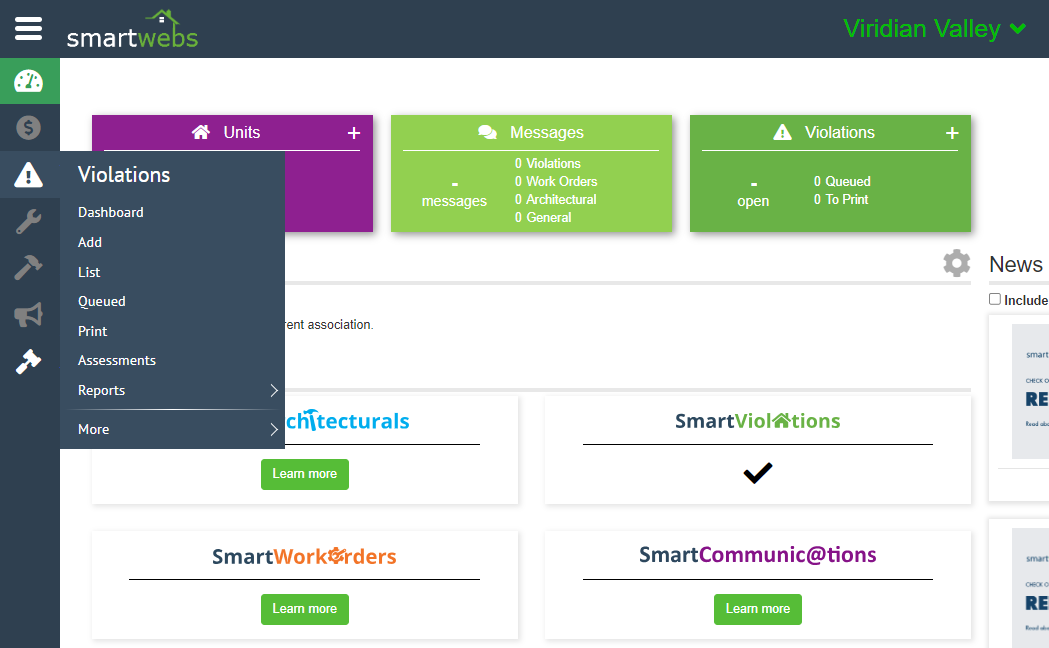Screen dimensions: 1049x648
Task: Select the Violations warning triangle sidebar icon
Action: [29, 175]
